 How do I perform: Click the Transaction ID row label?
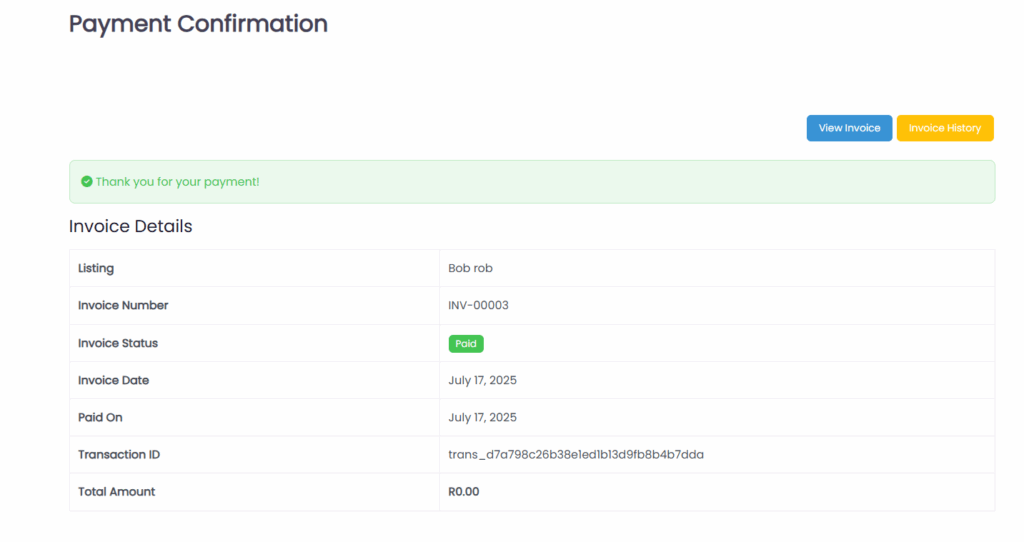coord(119,454)
